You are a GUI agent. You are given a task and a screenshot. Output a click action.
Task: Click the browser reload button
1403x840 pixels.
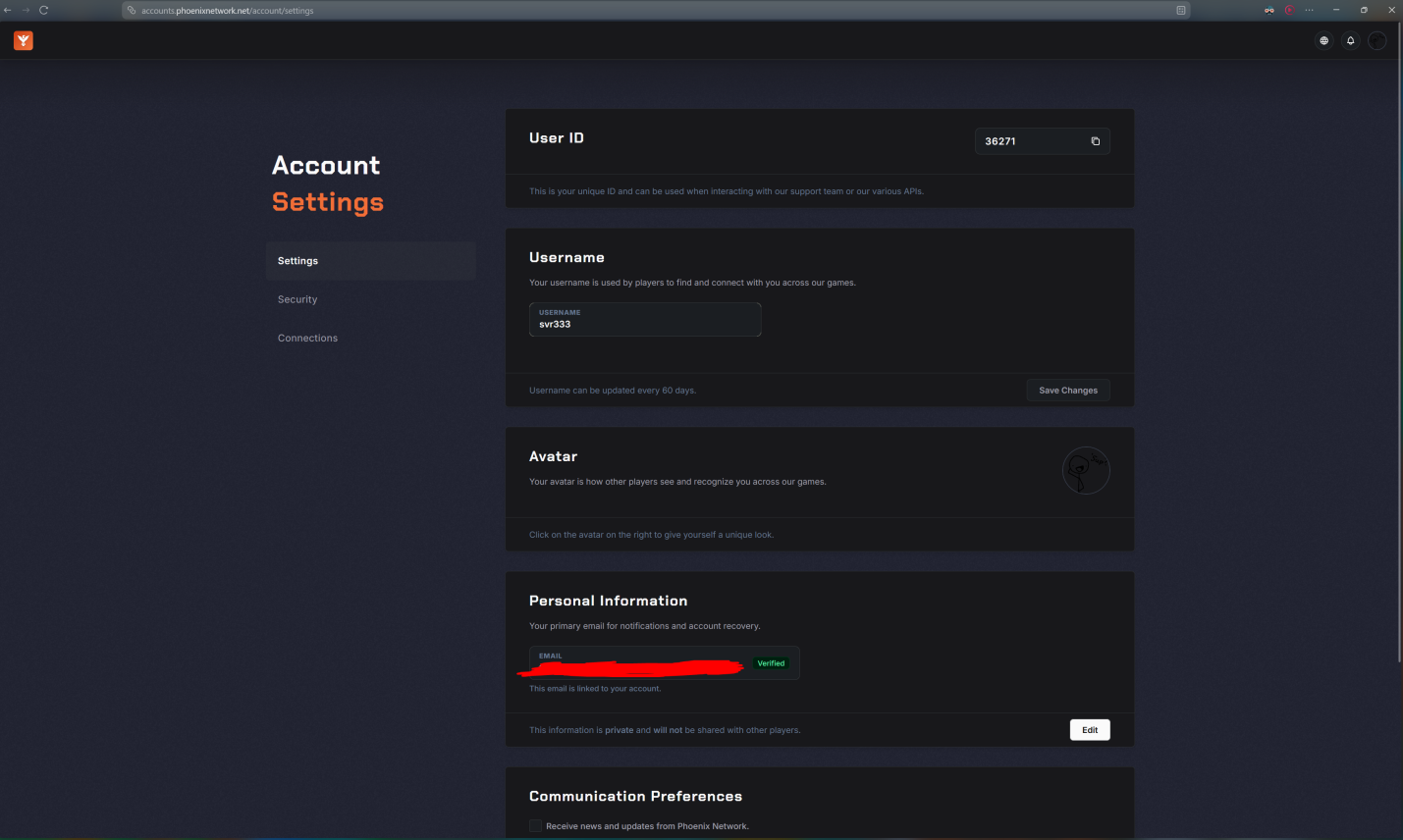tap(43, 10)
